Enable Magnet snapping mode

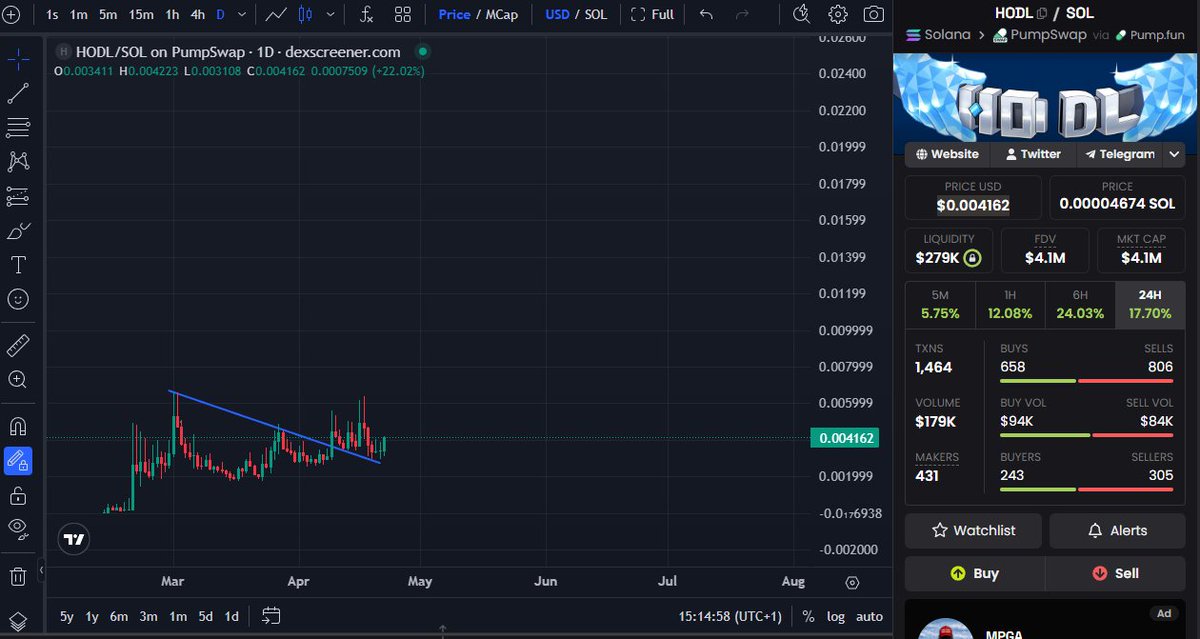coord(20,425)
